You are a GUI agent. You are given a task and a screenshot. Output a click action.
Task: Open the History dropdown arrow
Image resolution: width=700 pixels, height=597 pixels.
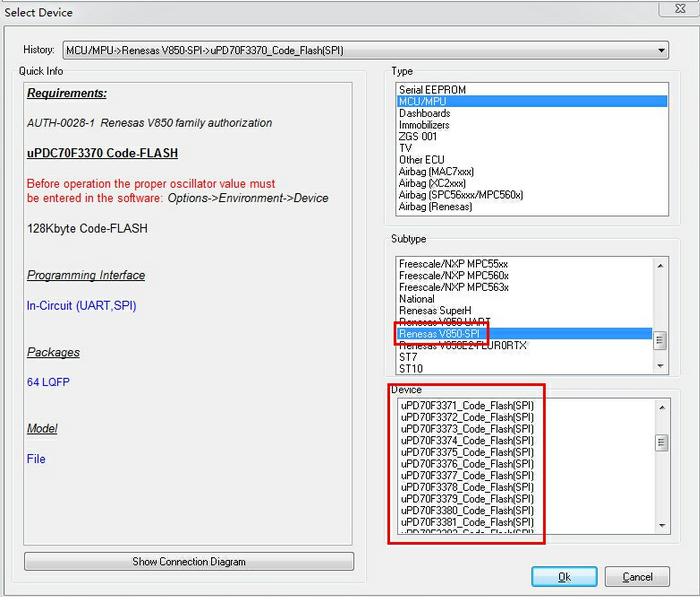click(661, 50)
